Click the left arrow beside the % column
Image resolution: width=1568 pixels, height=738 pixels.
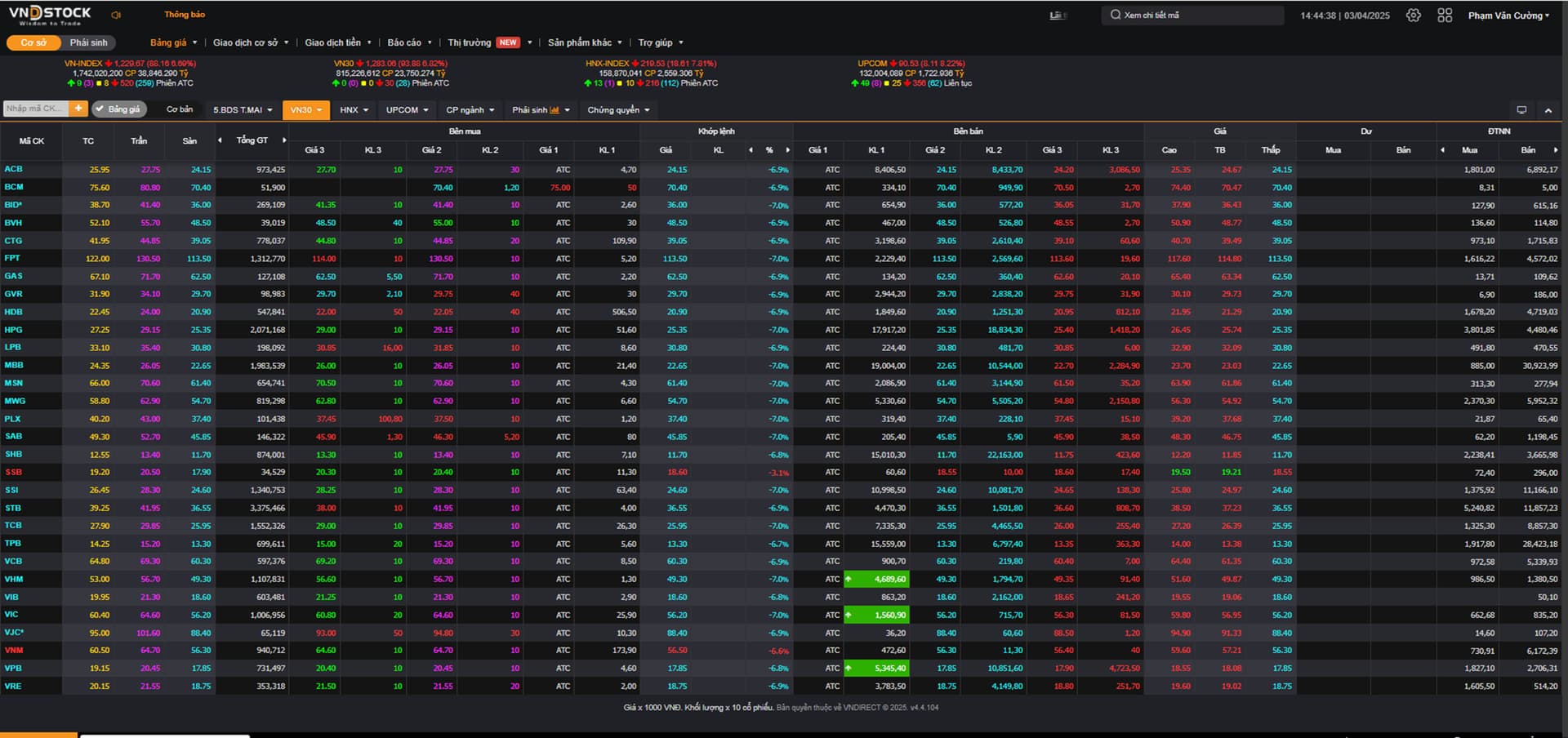click(x=751, y=150)
